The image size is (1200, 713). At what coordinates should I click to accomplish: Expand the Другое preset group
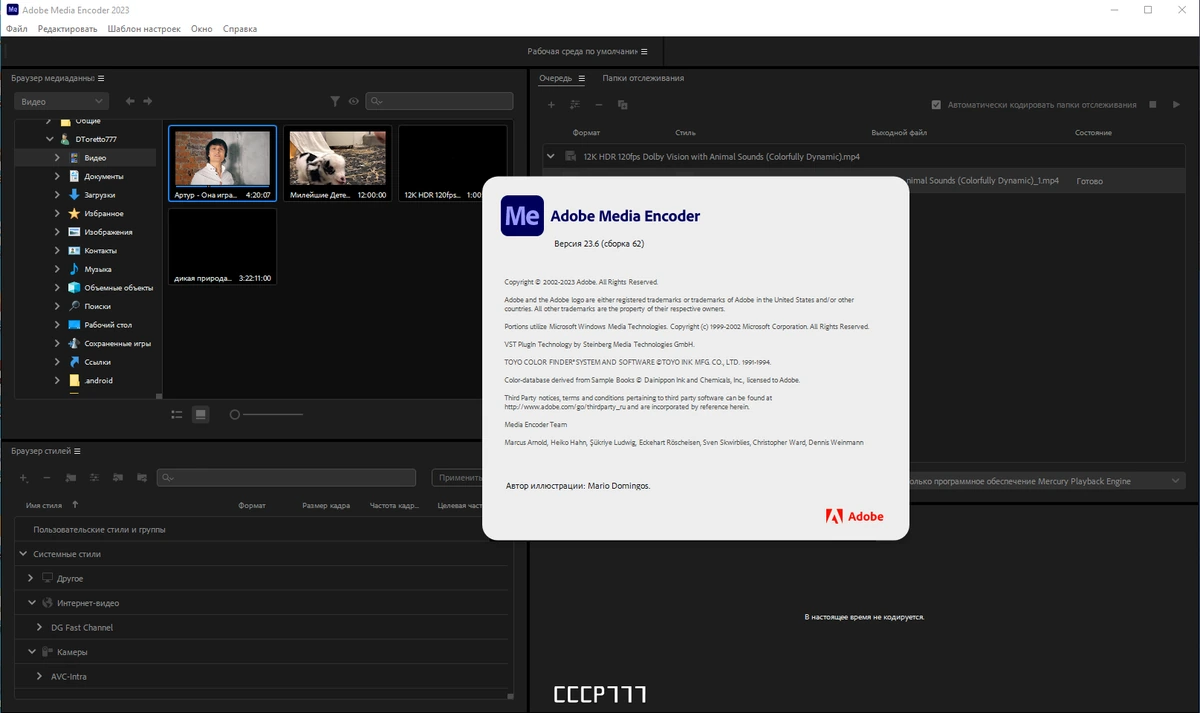[31, 578]
